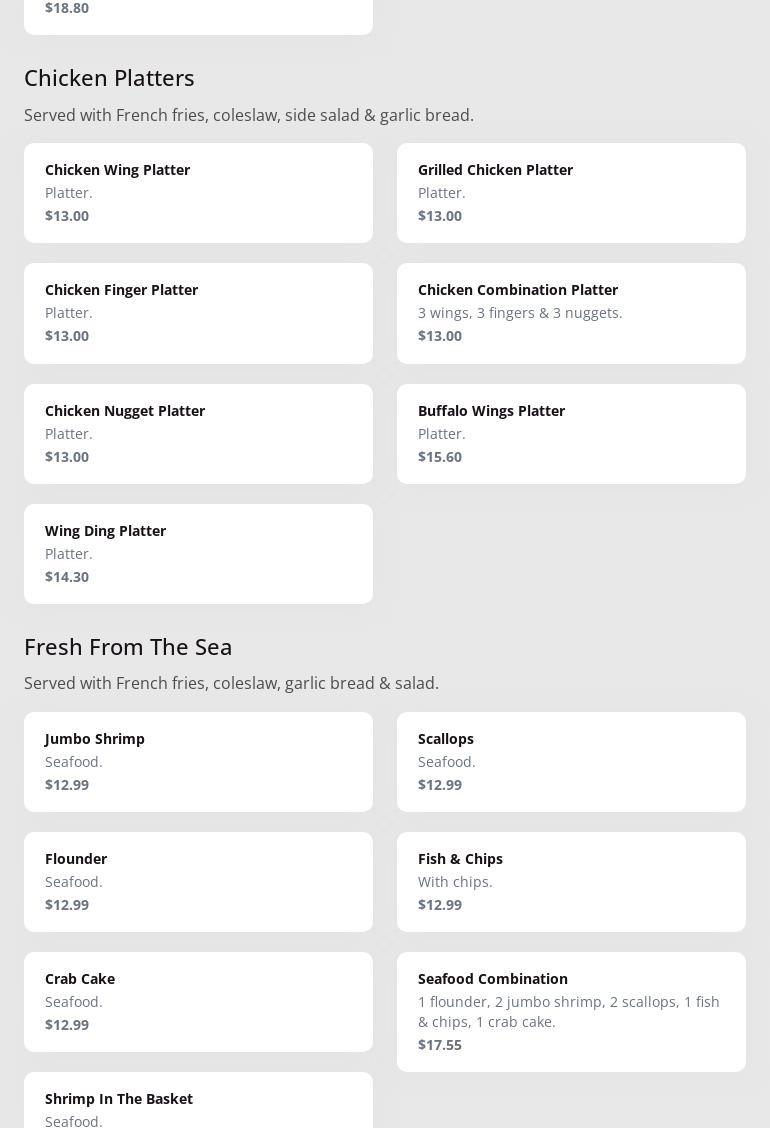Open the Wing Ding Platter item
The height and width of the screenshot is (1128, 770).
(198, 553)
